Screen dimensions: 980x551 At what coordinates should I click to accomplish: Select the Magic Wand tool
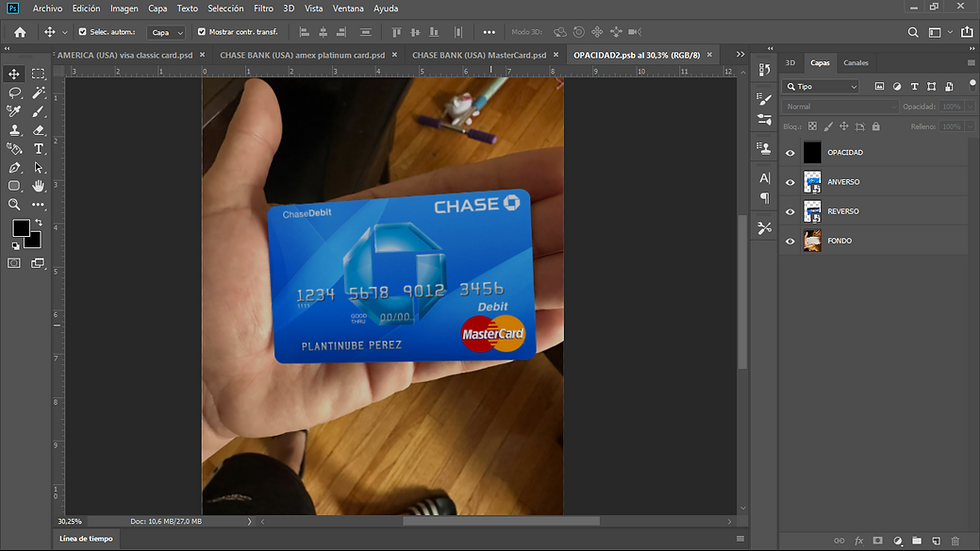[x=38, y=92]
